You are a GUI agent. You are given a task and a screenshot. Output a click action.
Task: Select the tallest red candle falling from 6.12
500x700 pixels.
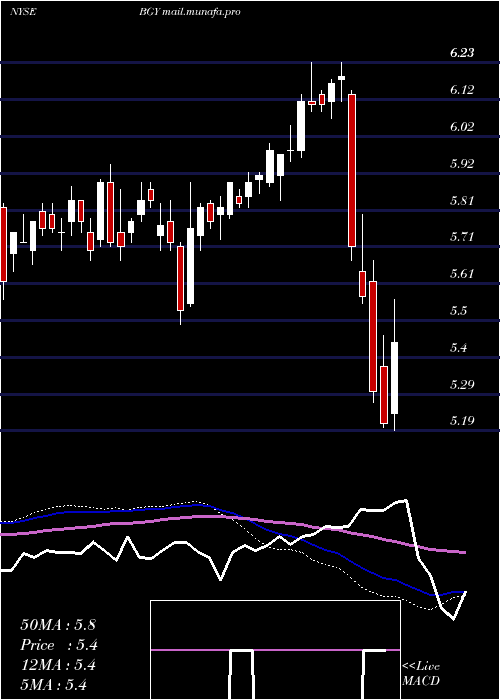coord(352,171)
